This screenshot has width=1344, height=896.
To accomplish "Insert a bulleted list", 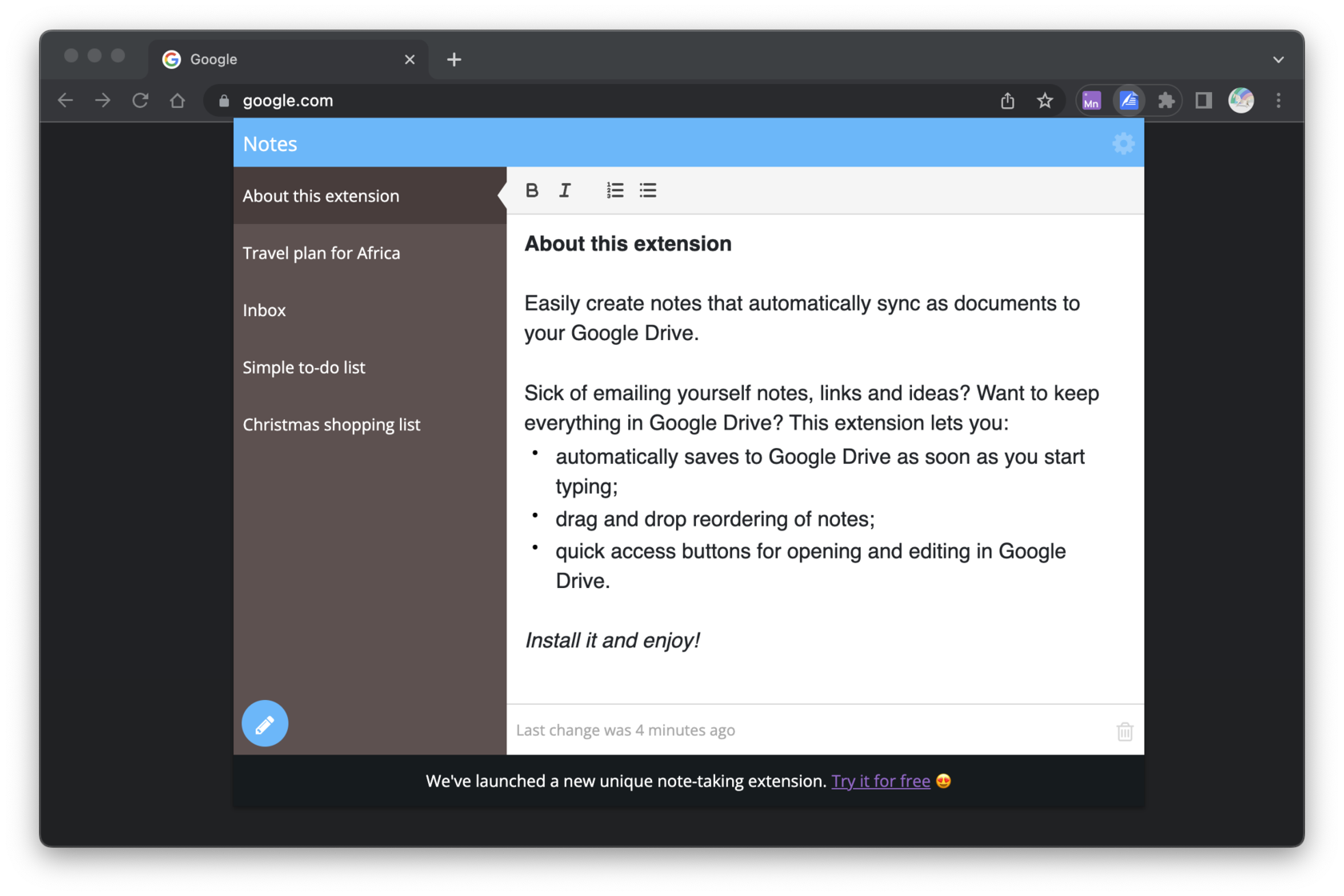I will coord(648,190).
